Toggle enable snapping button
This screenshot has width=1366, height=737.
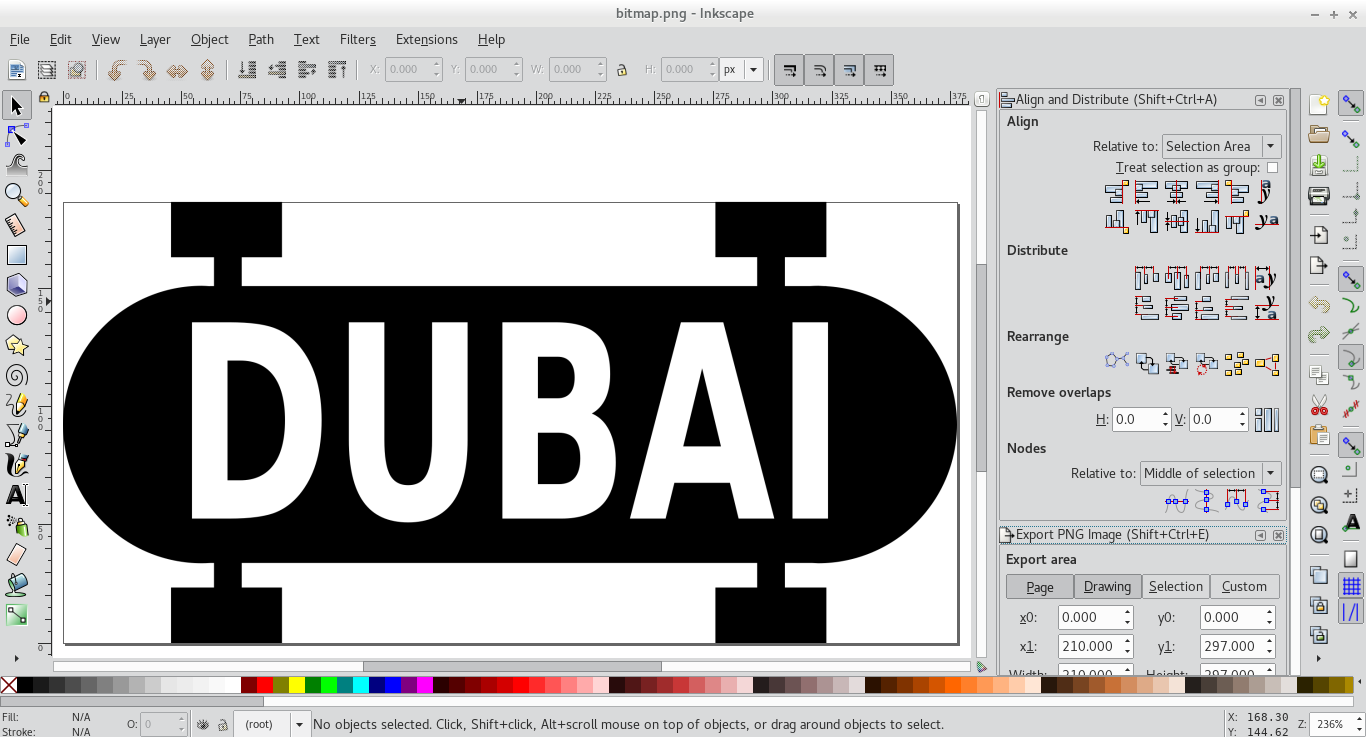(1351, 103)
